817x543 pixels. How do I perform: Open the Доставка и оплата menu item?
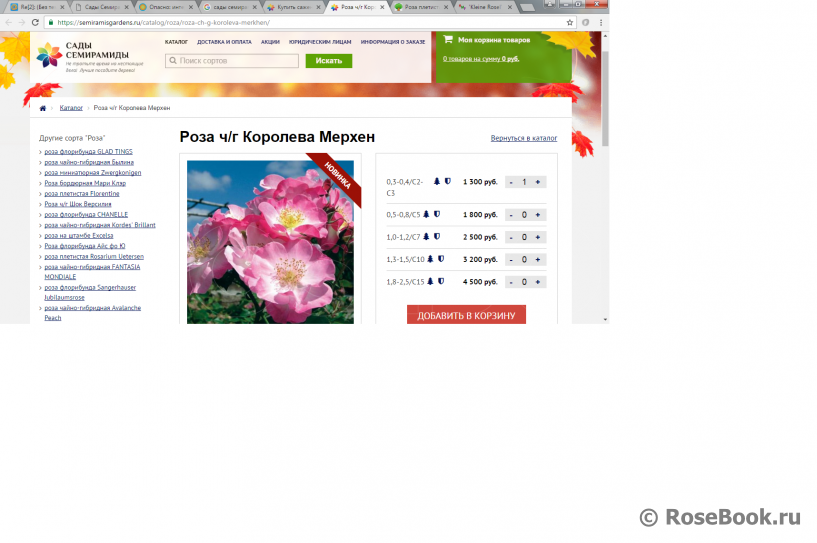[x=224, y=42]
